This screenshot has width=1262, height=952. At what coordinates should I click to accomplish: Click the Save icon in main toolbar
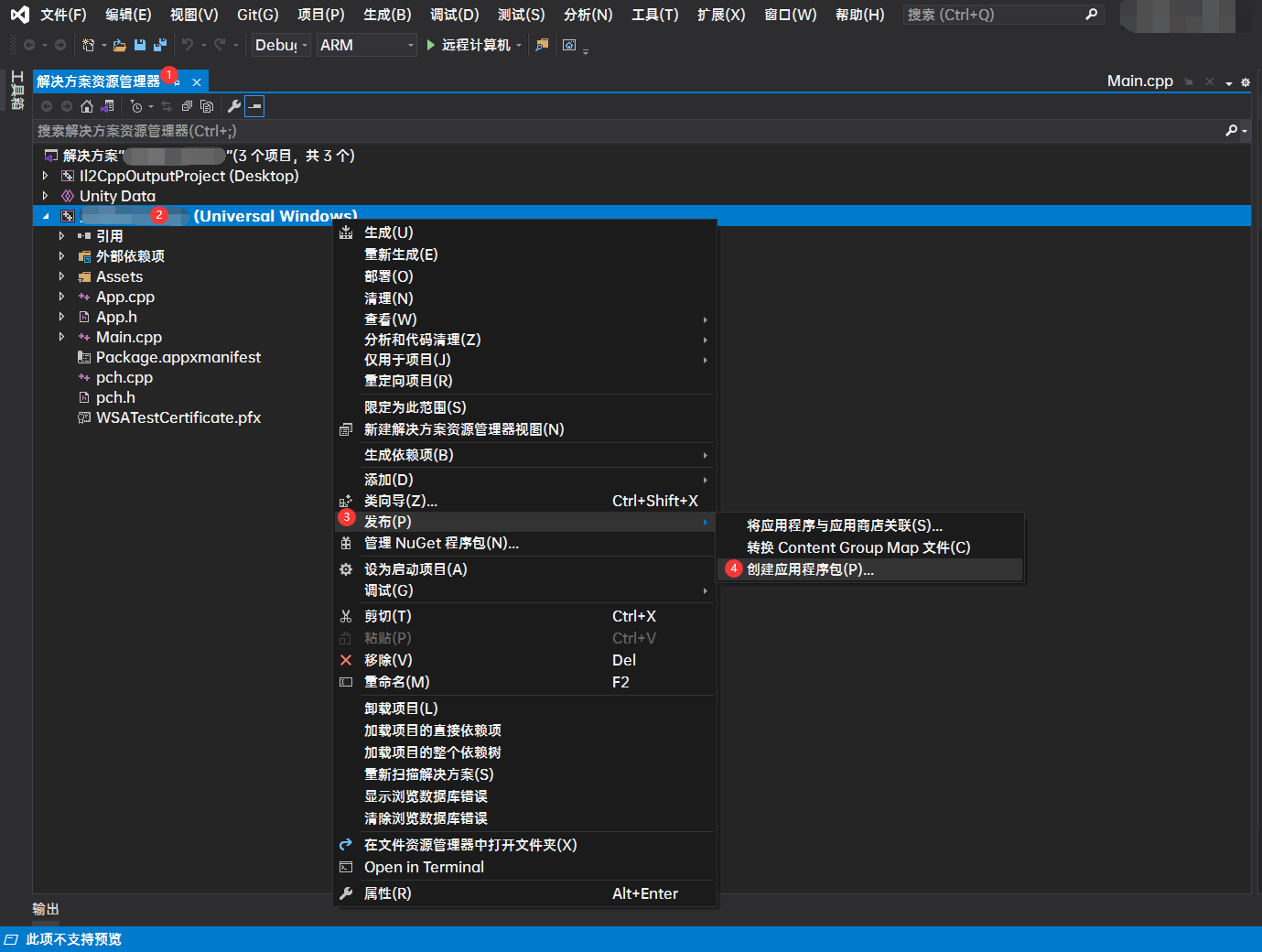(139, 45)
